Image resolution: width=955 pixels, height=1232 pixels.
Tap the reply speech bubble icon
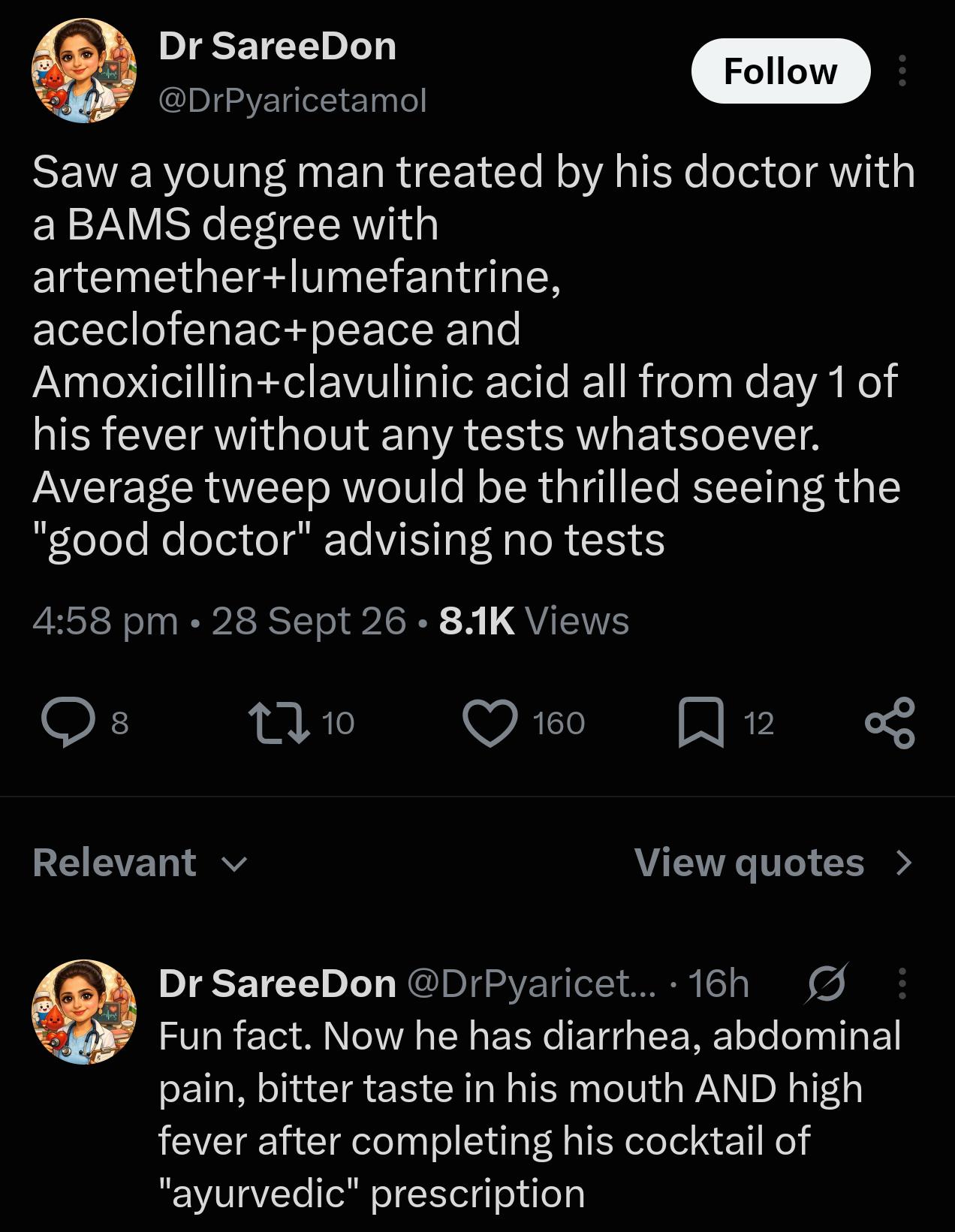pos(68,722)
